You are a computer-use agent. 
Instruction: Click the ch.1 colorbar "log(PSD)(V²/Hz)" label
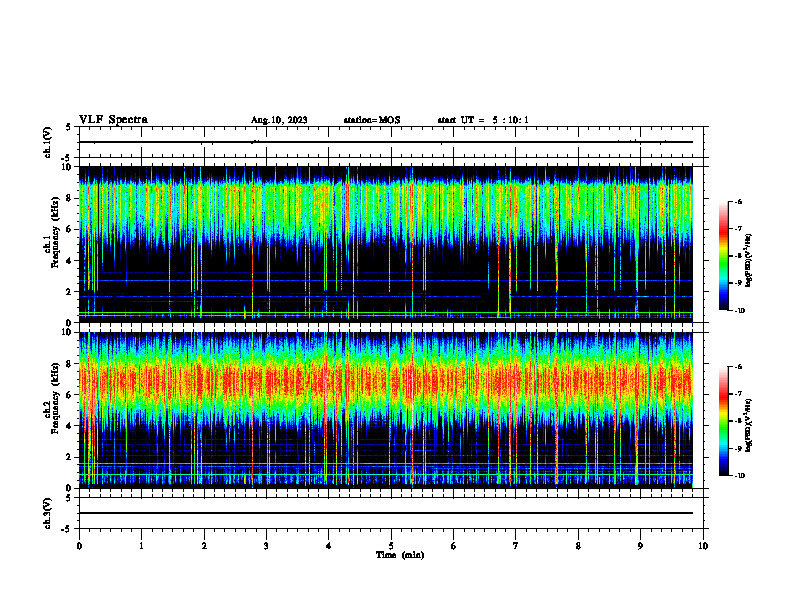(749, 260)
